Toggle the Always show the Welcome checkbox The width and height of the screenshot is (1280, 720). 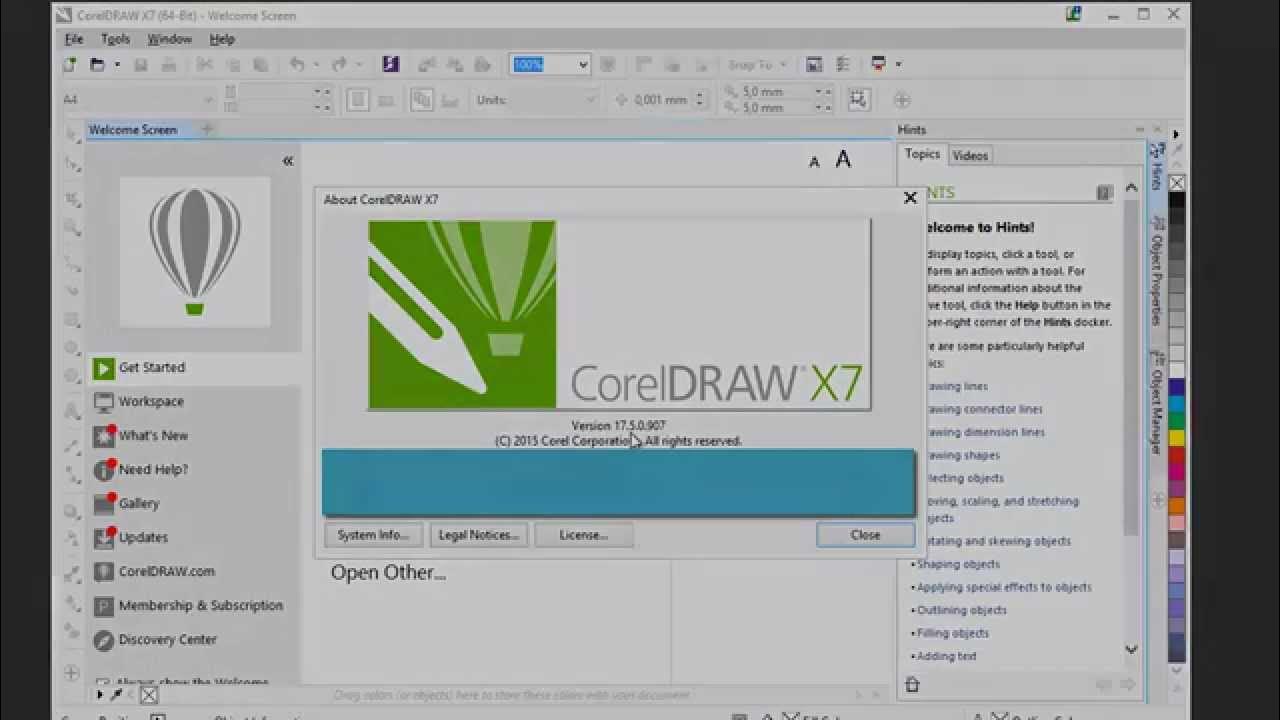pos(103,684)
